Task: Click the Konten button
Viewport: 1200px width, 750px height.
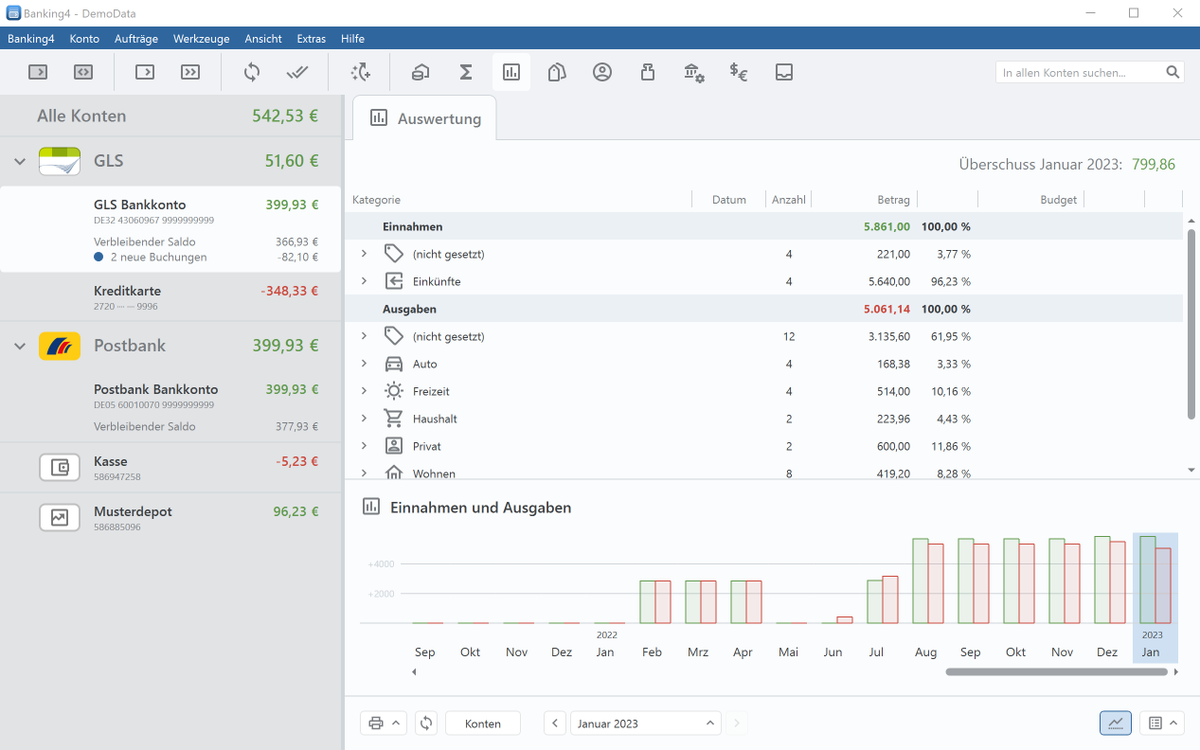Action: pyautogui.click(x=483, y=723)
